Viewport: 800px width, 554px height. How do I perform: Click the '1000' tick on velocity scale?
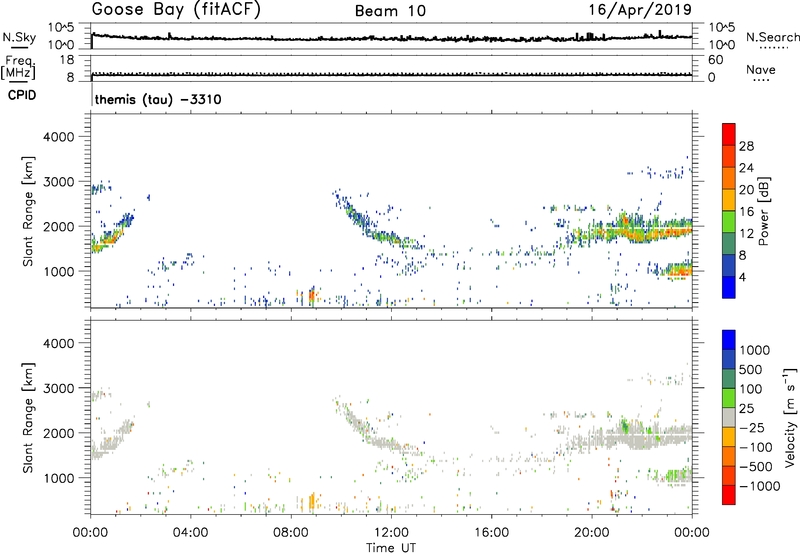(755, 350)
